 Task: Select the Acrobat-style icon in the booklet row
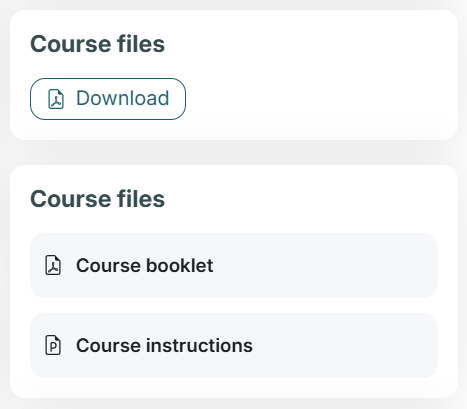53,265
